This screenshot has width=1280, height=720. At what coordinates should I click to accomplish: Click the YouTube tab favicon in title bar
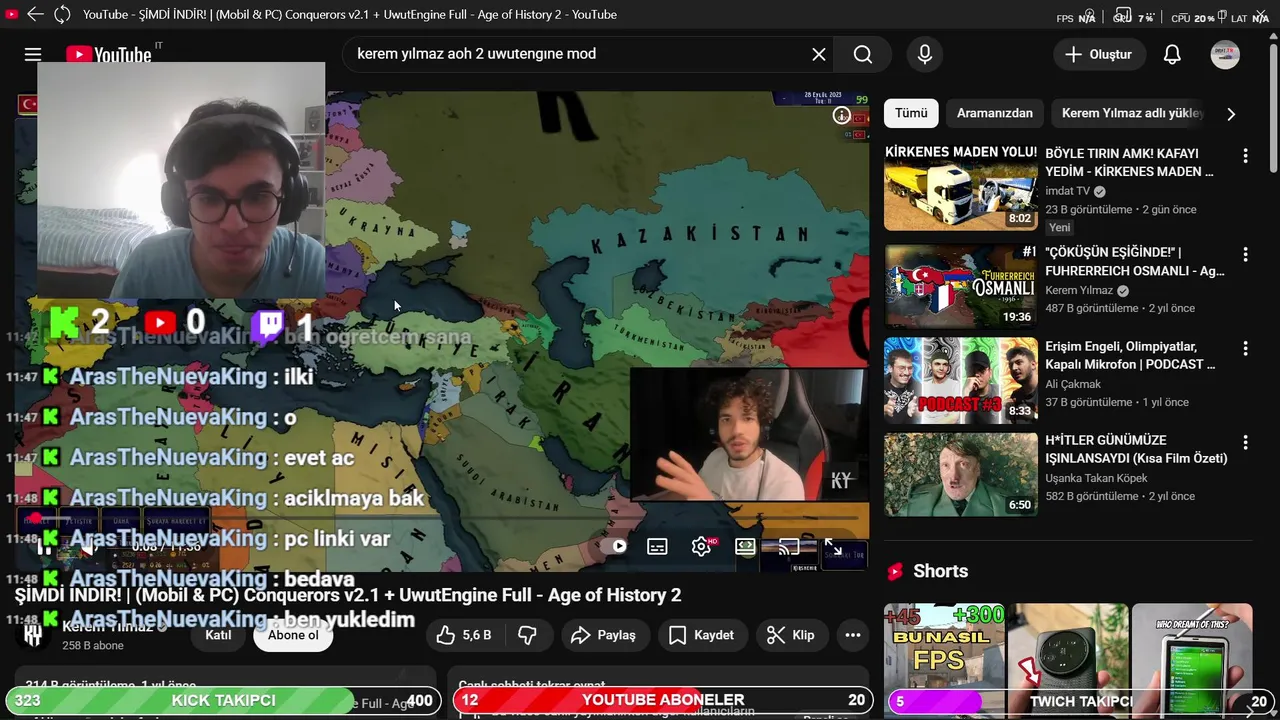coord(12,14)
